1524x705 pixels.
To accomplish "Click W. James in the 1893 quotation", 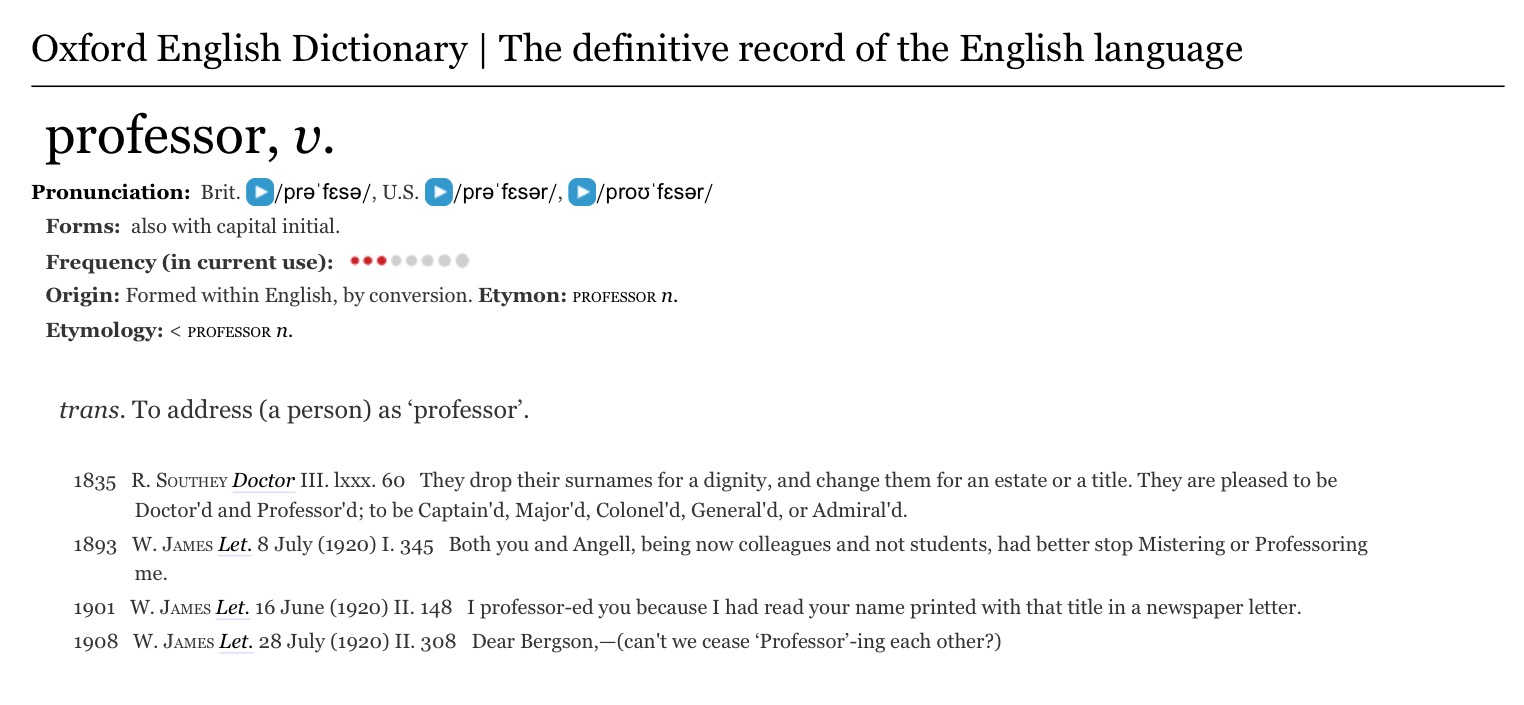I will pyautogui.click(x=172, y=545).
